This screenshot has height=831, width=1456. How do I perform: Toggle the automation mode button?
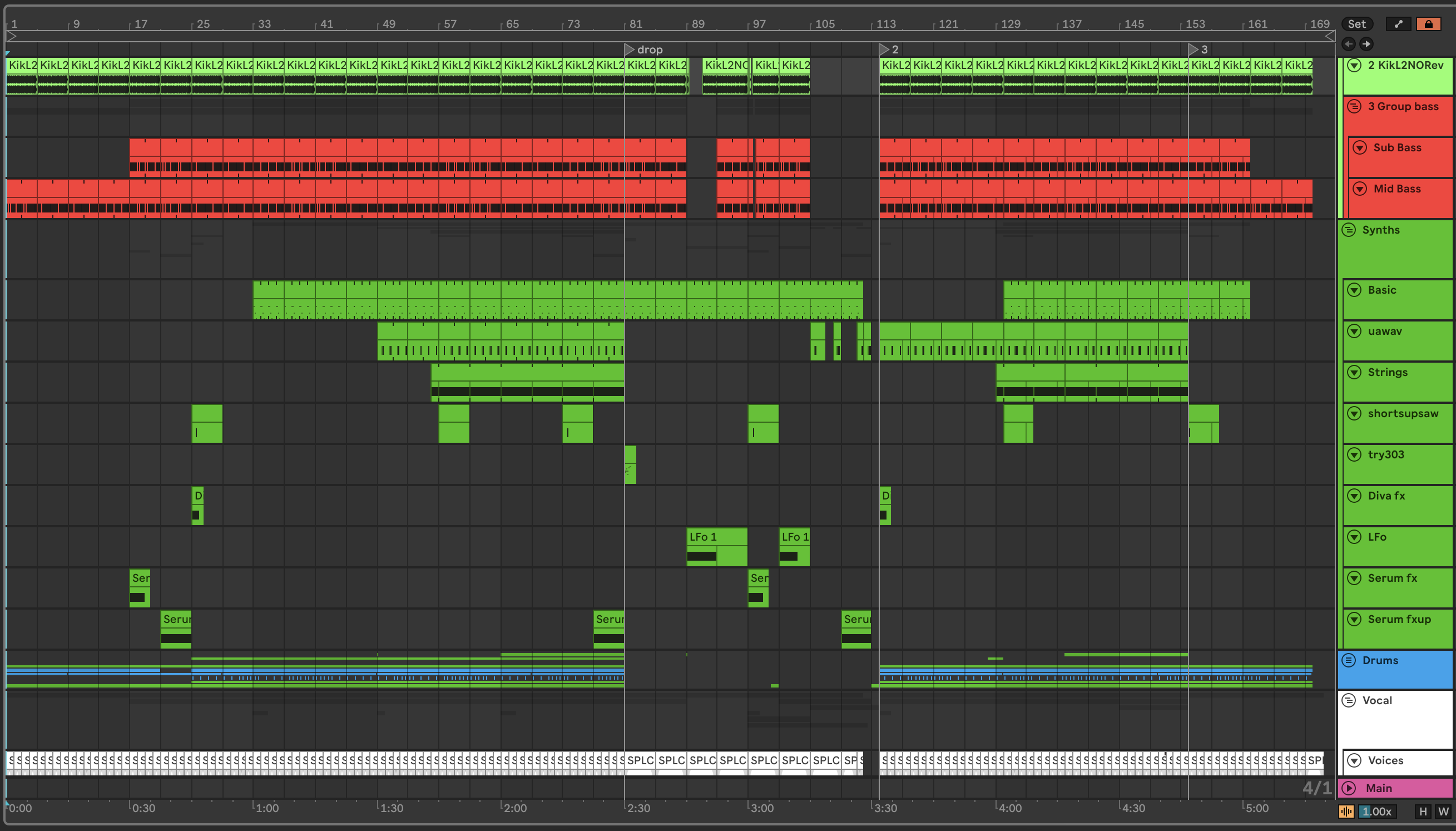(x=1398, y=24)
